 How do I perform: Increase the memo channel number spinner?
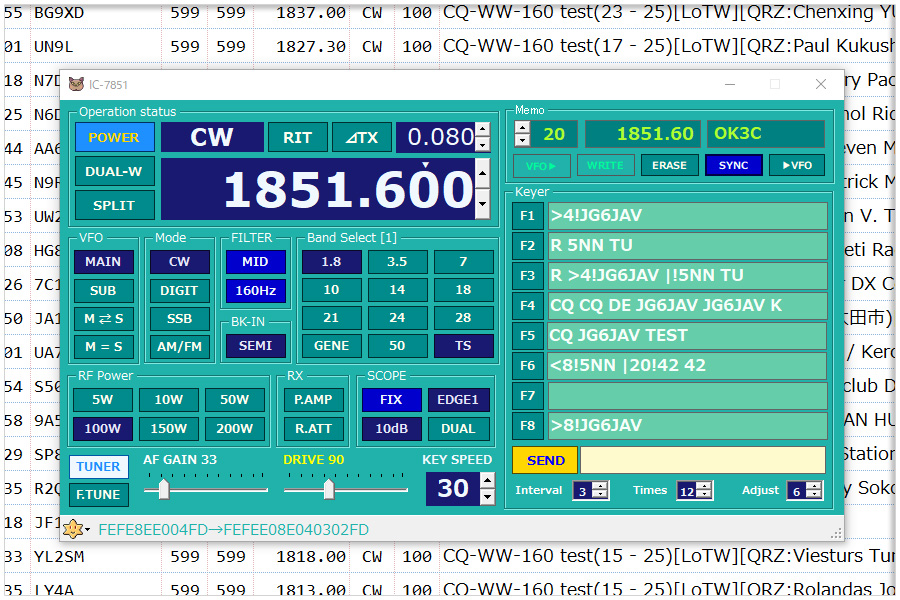tap(522, 127)
